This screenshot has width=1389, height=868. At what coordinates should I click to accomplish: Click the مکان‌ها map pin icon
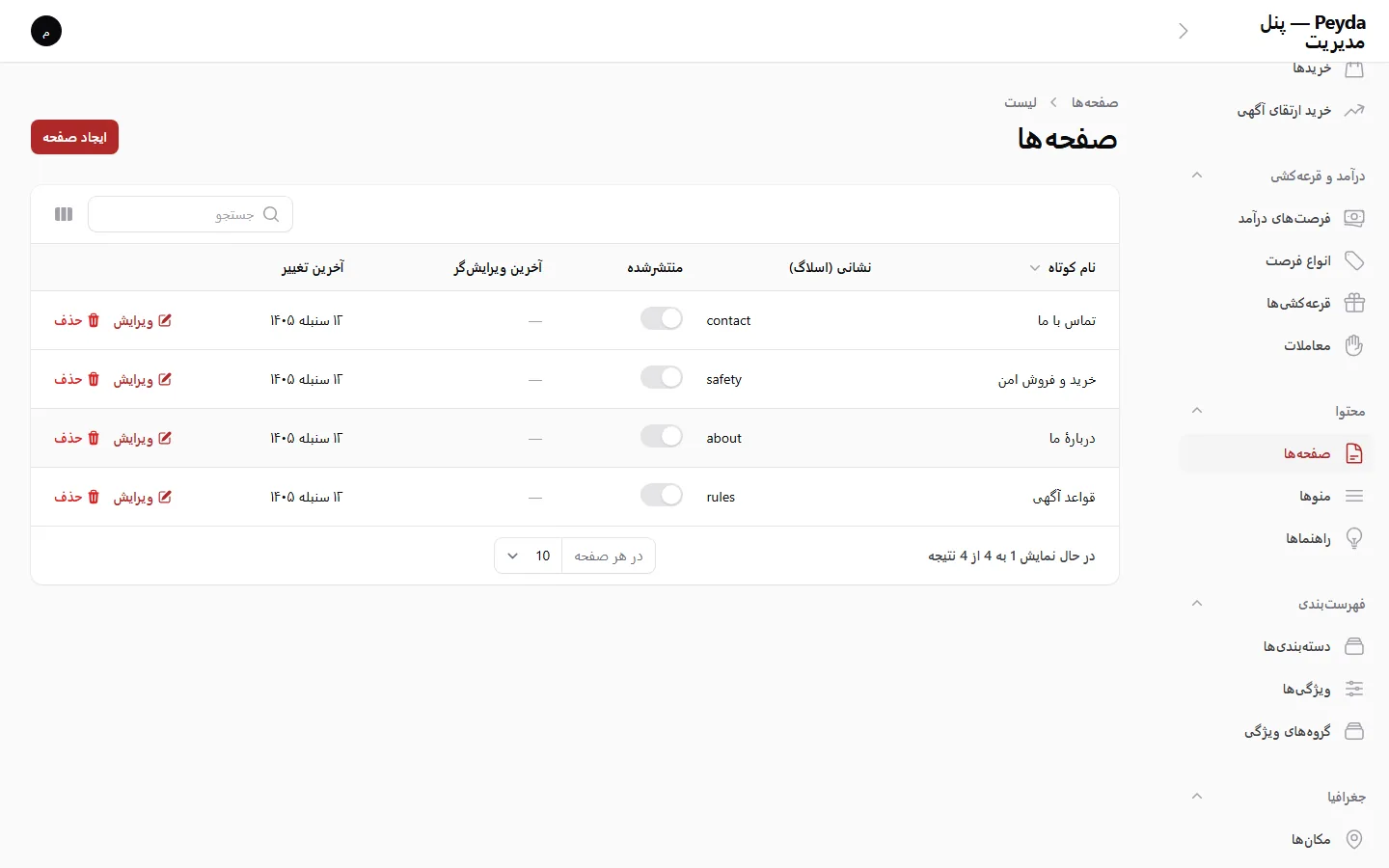1354,839
